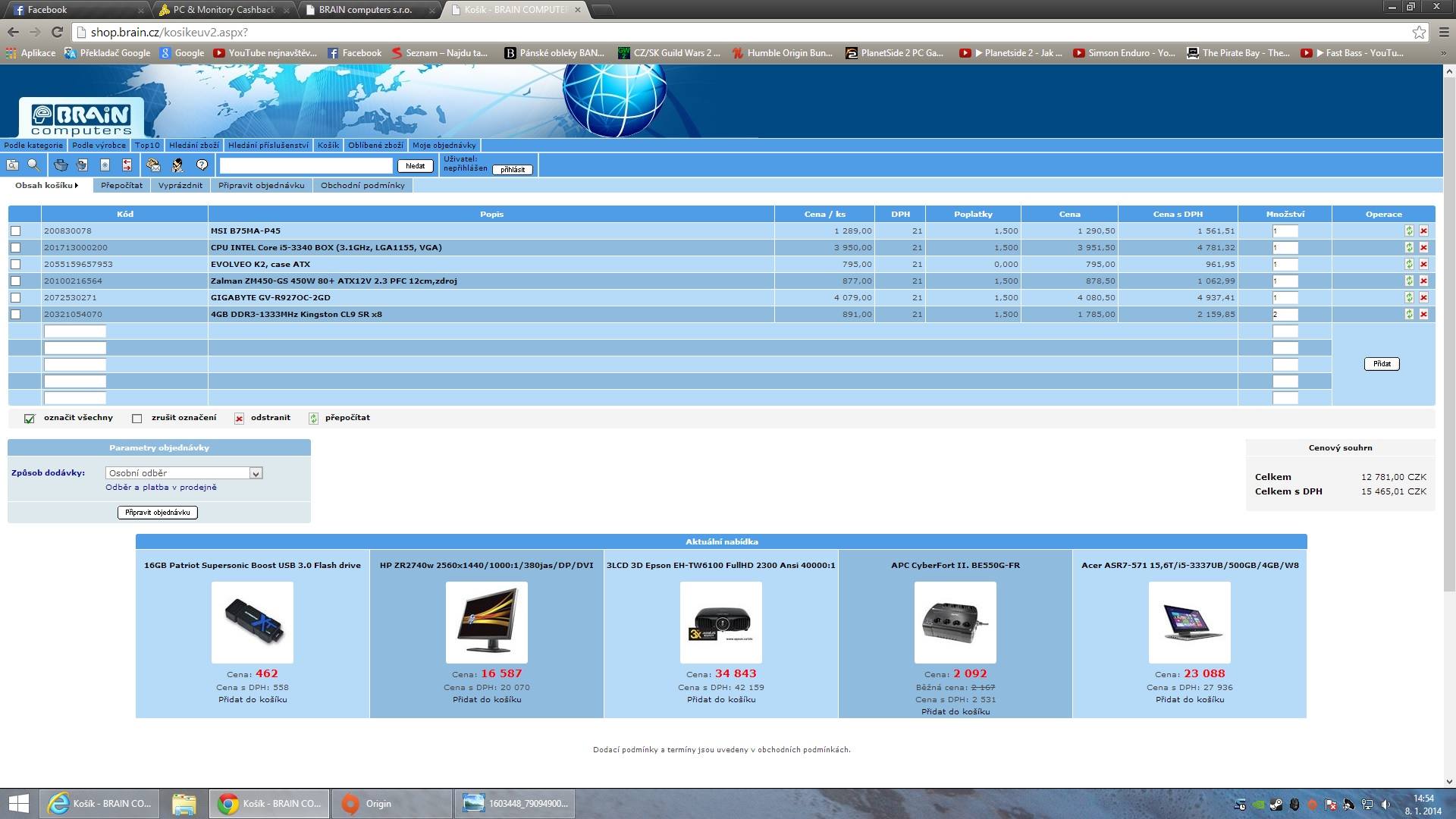The height and width of the screenshot is (819, 1456).
Task: Select the EVOLVEO K2 case checkbox
Action: (x=15, y=265)
